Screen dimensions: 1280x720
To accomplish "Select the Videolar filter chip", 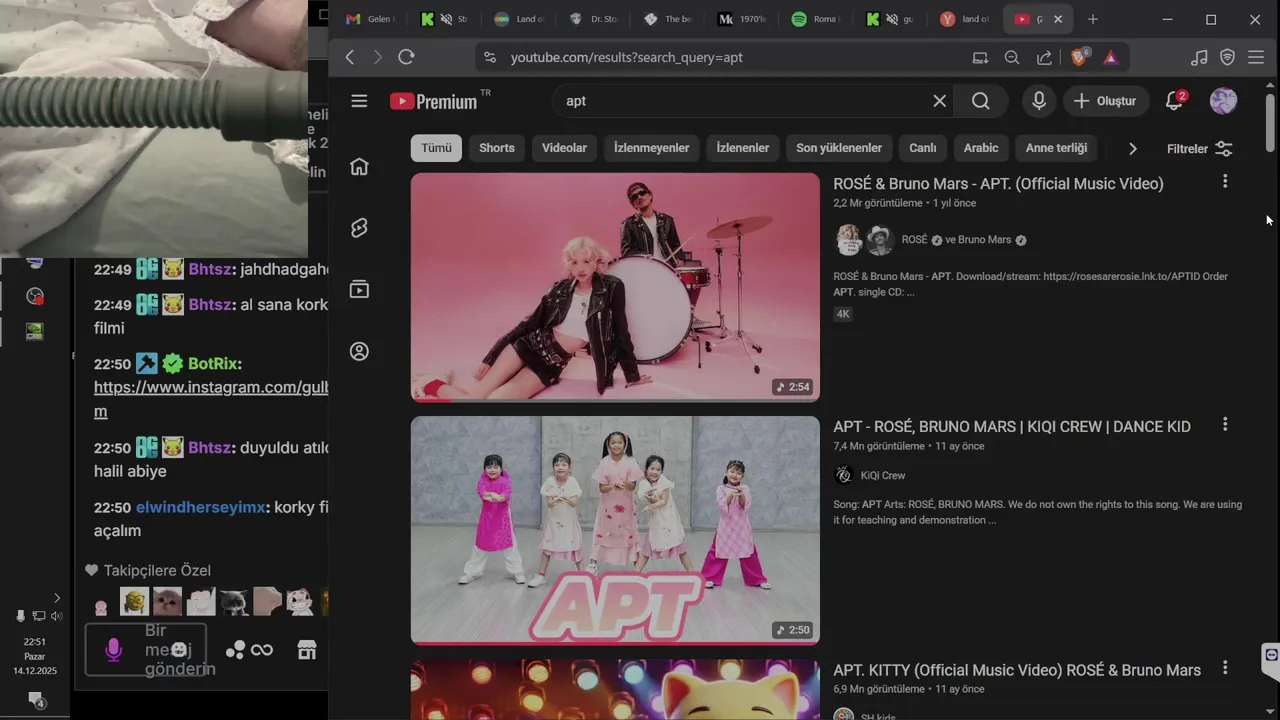I will (x=564, y=148).
